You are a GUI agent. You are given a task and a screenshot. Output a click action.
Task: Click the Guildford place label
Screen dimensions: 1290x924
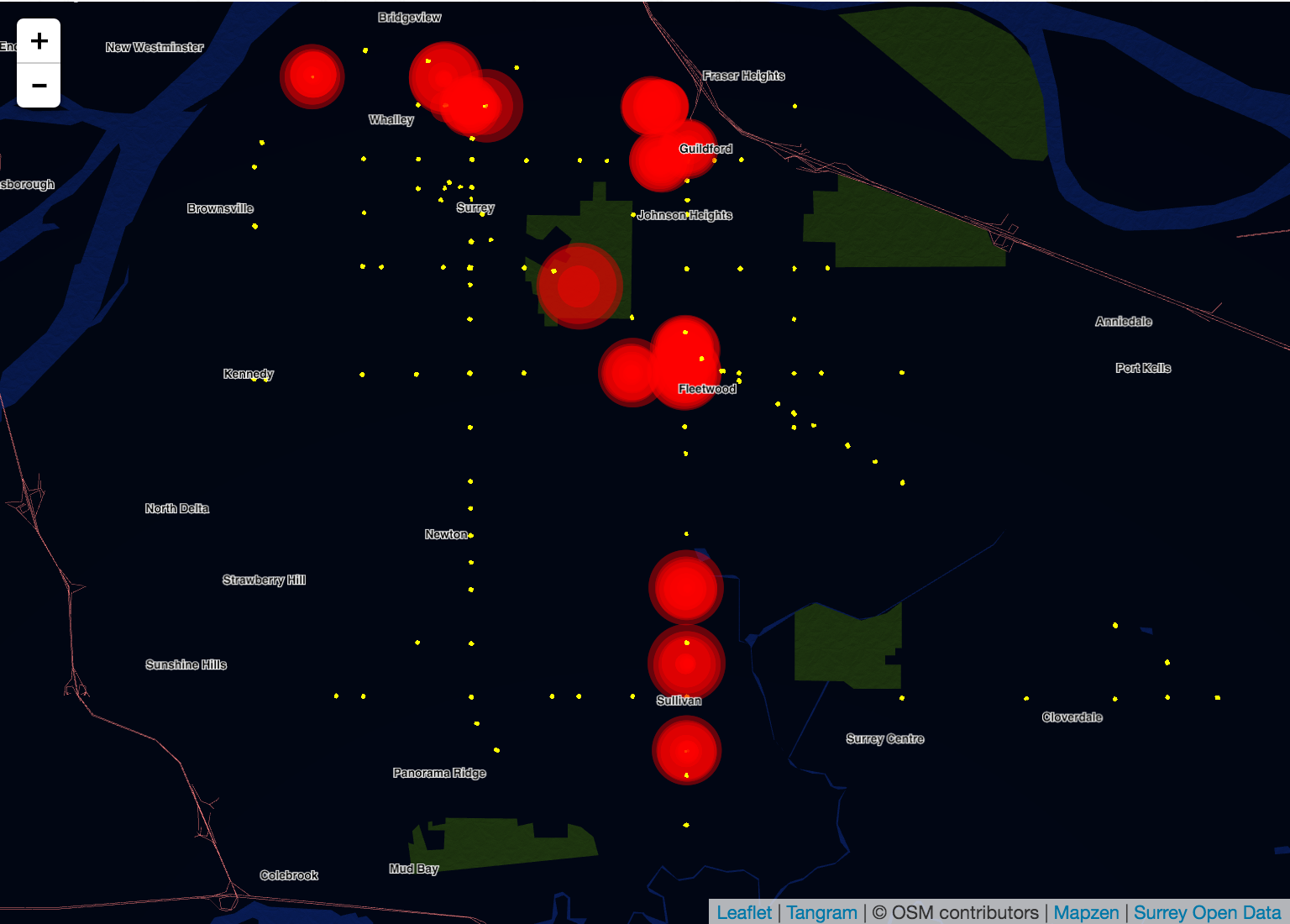pyautogui.click(x=705, y=149)
